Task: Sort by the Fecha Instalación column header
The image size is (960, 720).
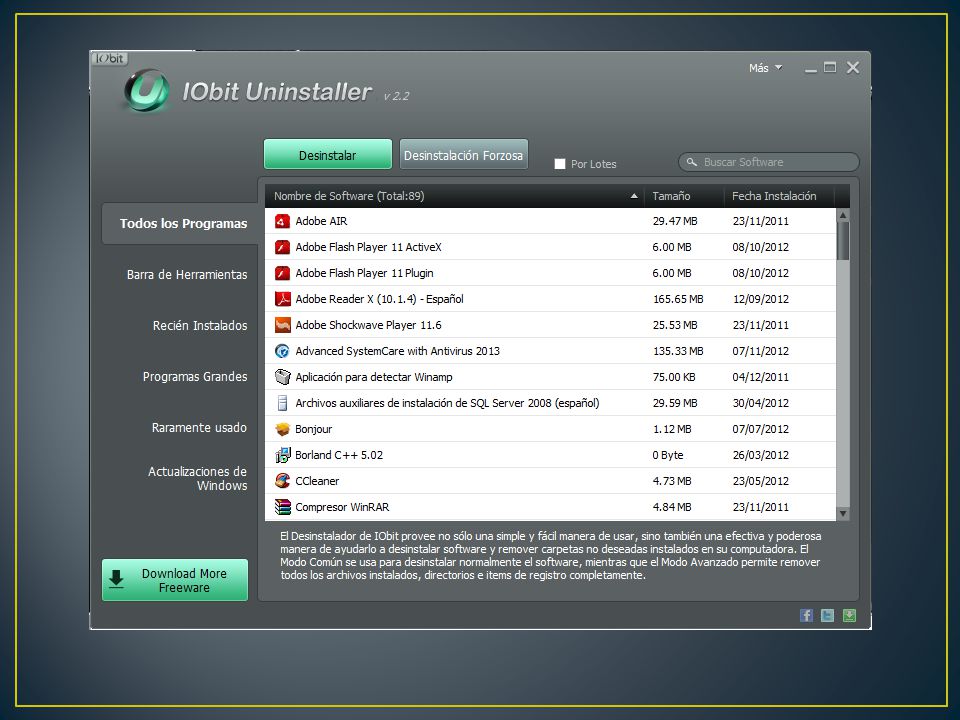Action: point(774,197)
